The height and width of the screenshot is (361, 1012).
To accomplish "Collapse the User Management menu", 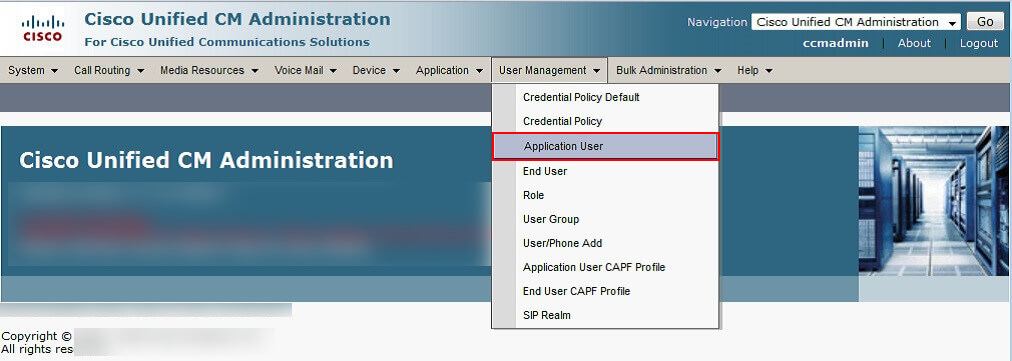I will click(x=549, y=70).
